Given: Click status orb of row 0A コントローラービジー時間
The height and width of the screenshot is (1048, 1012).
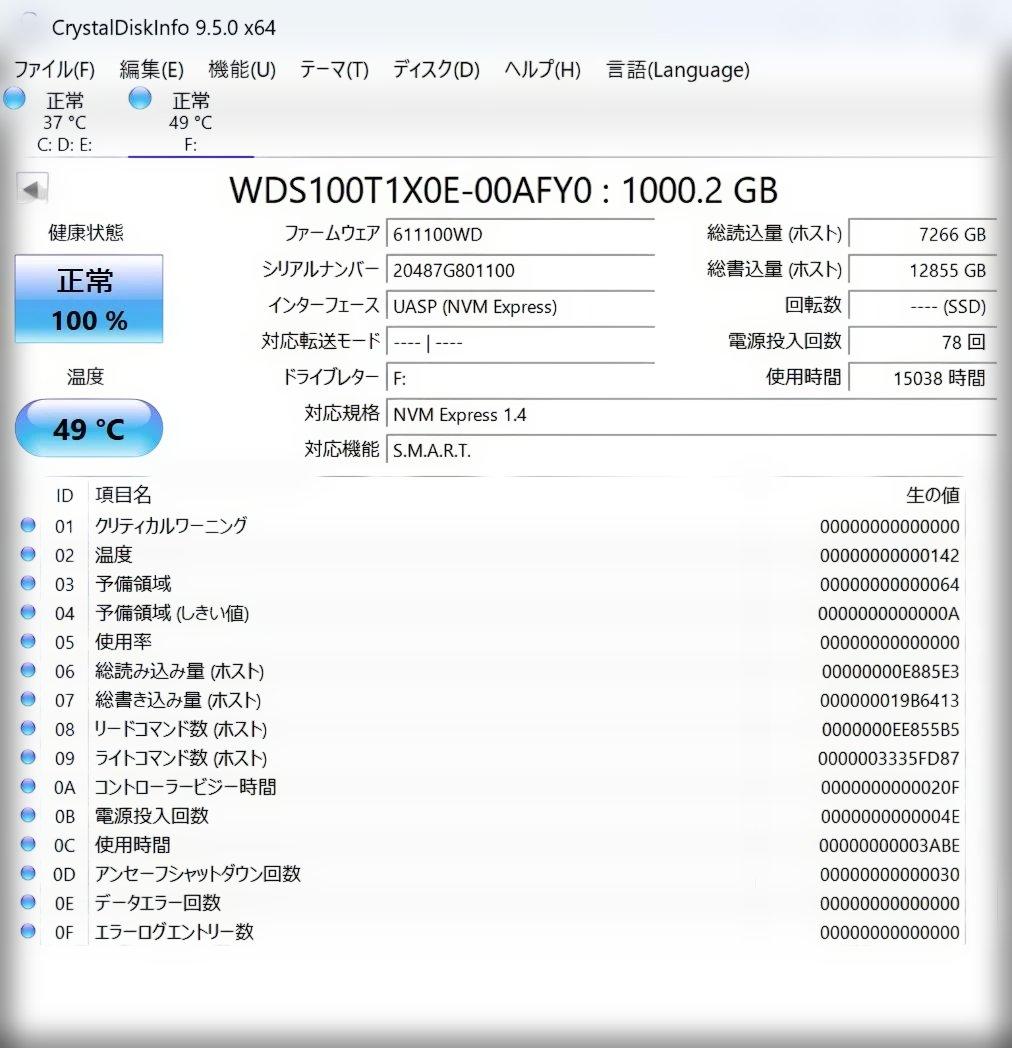Looking at the screenshot, I should point(28,785).
